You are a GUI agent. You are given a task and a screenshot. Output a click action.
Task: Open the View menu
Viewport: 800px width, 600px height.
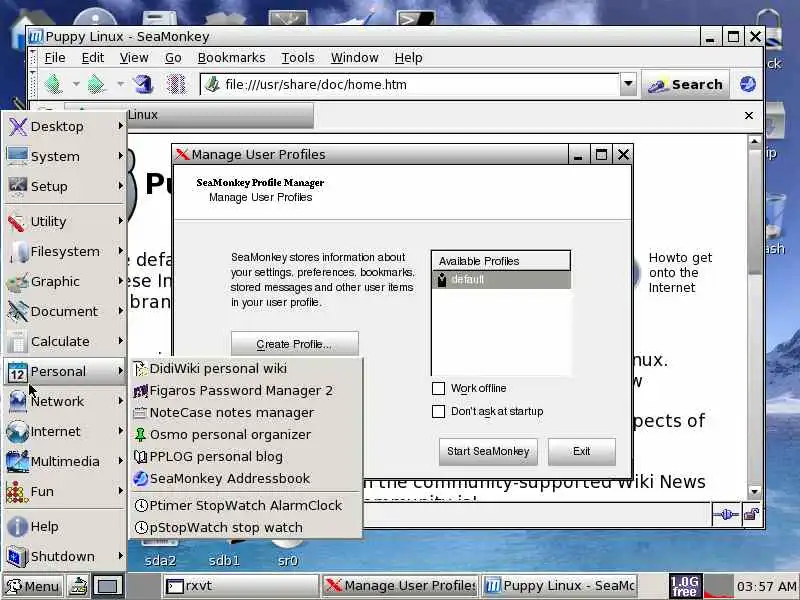(134, 58)
